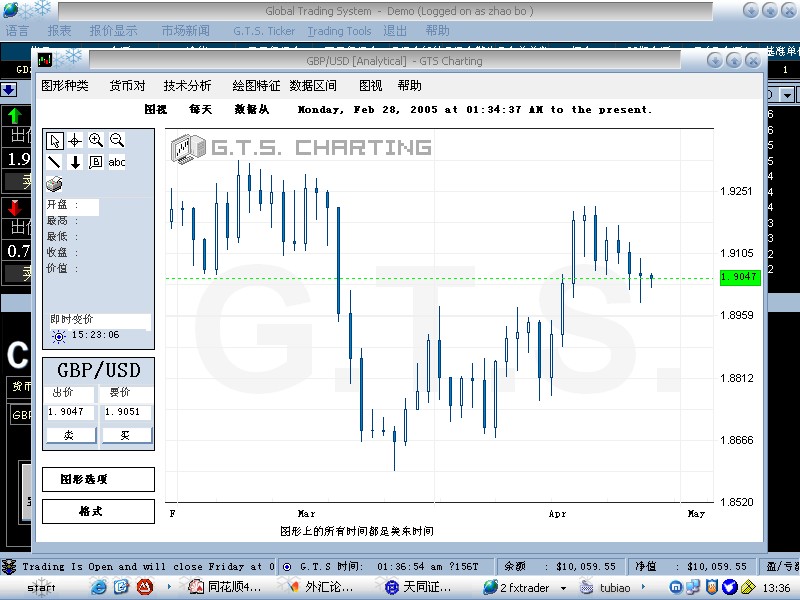Screen dimensions: 800x600
Task: Open 语言 menu in Global Trading System
Action: pyautogui.click(x=17, y=31)
